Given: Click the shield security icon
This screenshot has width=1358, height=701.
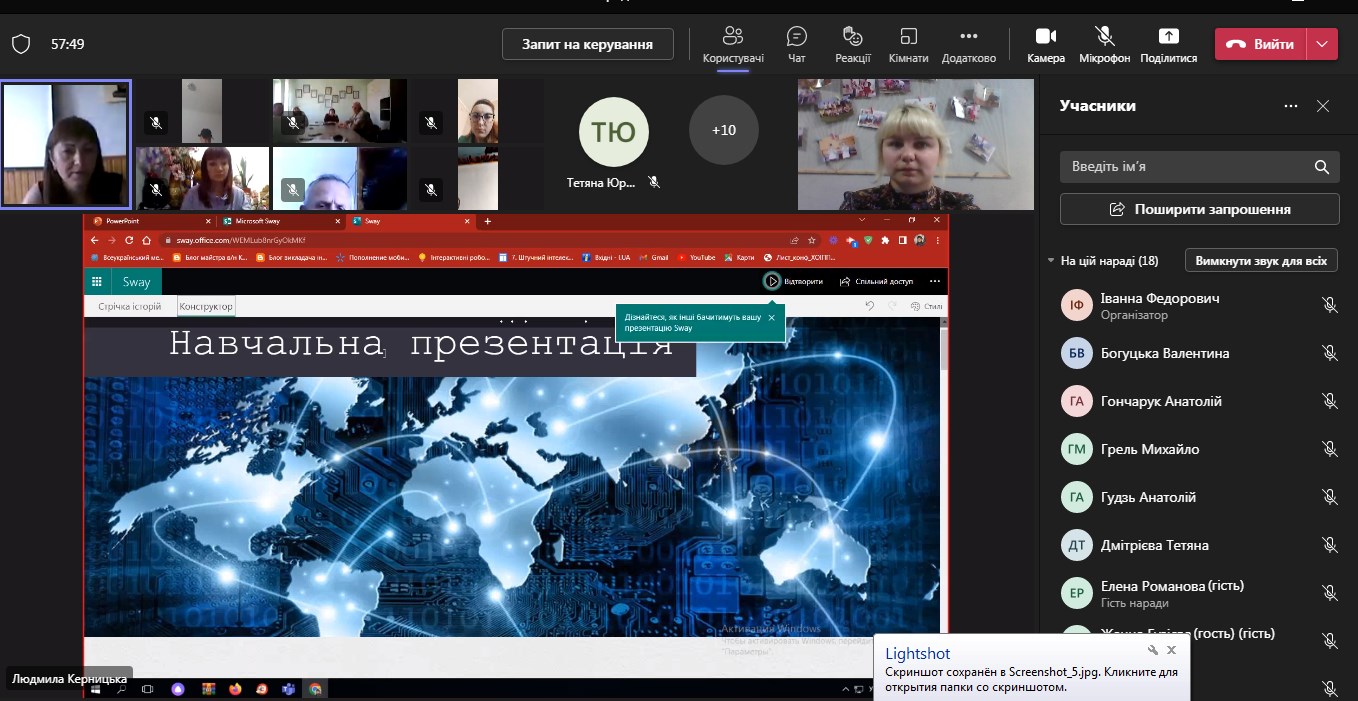Looking at the screenshot, I should (21, 44).
